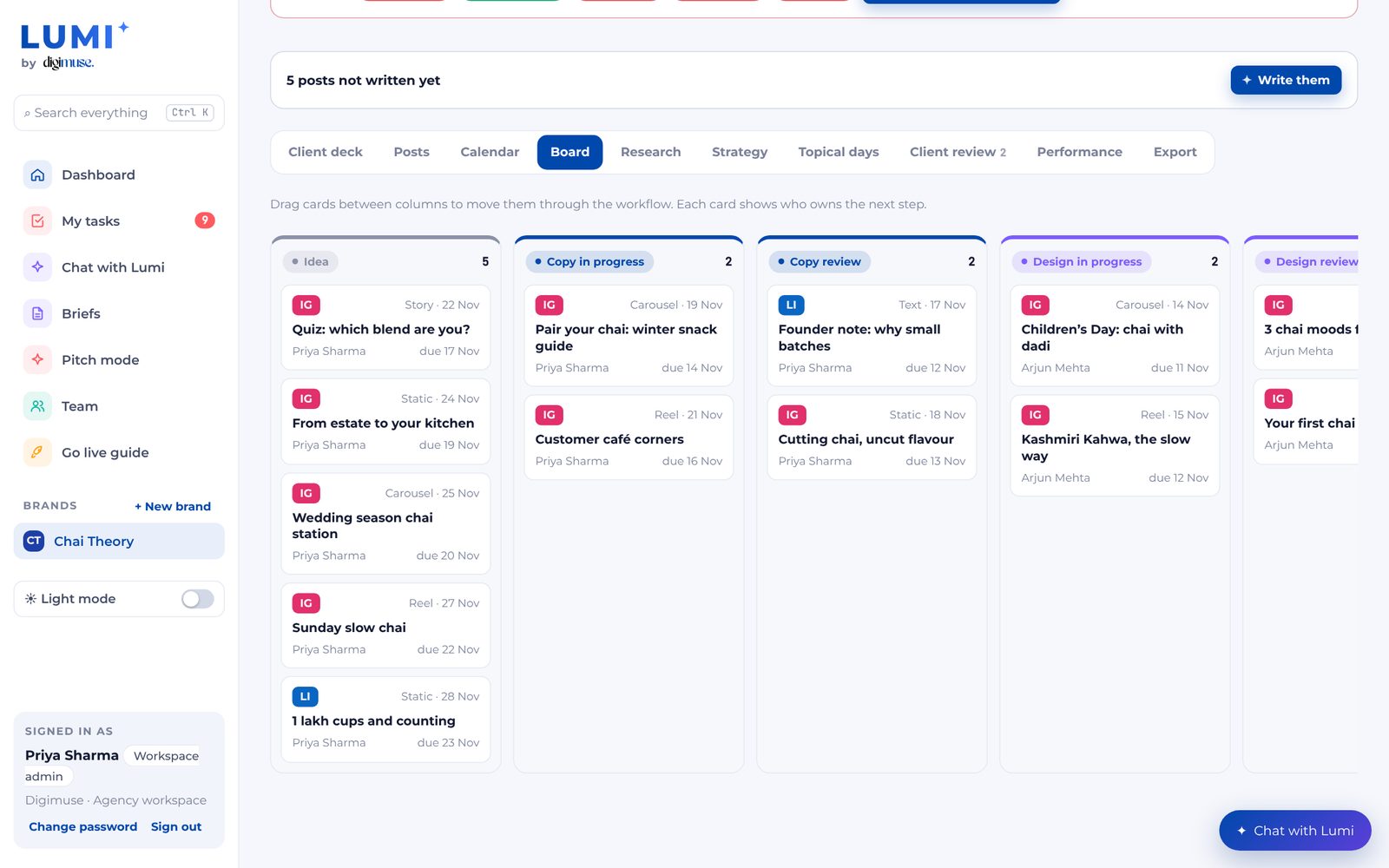Click the New brand link
This screenshot has width=1389, height=868.
click(173, 506)
